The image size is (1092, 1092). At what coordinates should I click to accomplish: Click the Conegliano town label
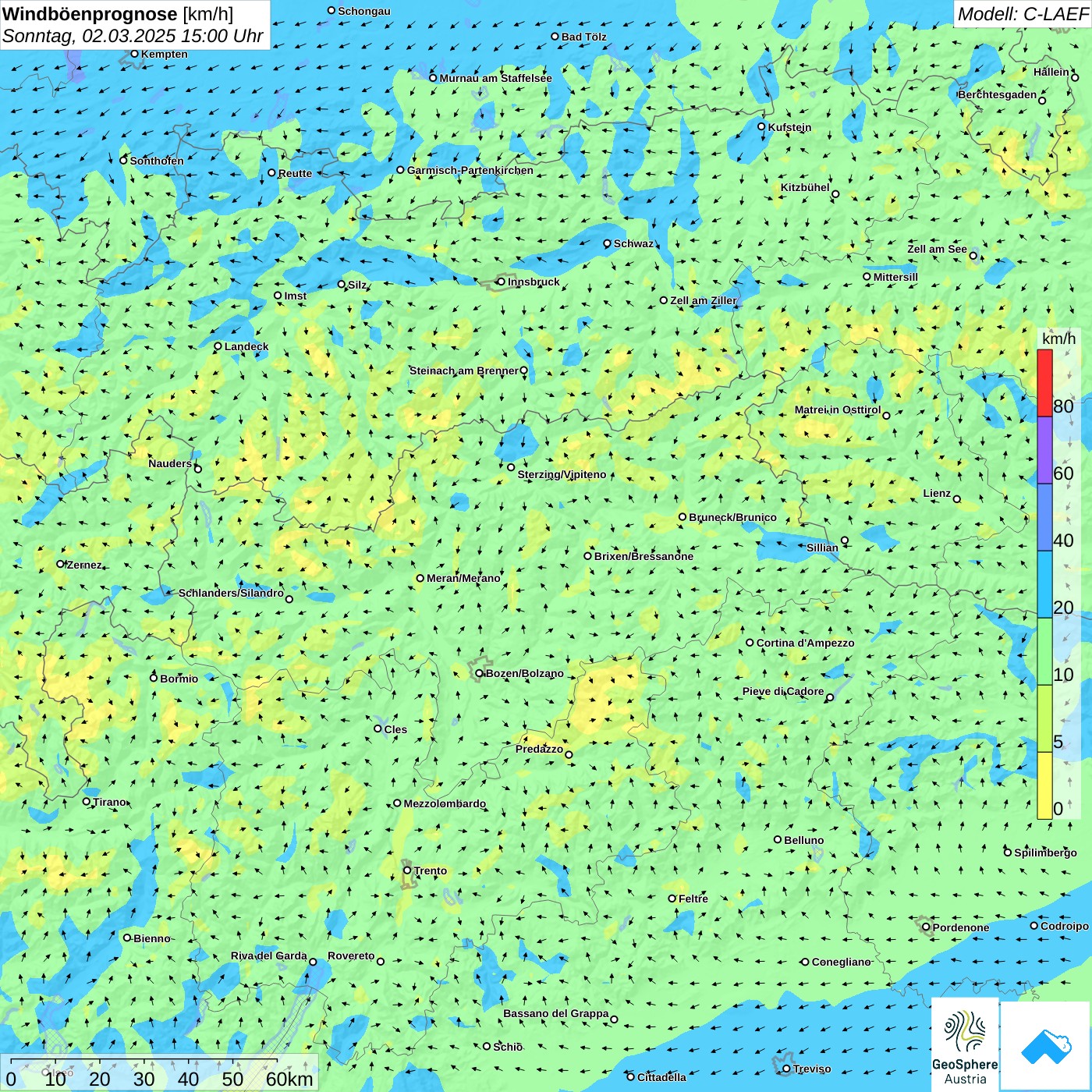tap(841, 962)
